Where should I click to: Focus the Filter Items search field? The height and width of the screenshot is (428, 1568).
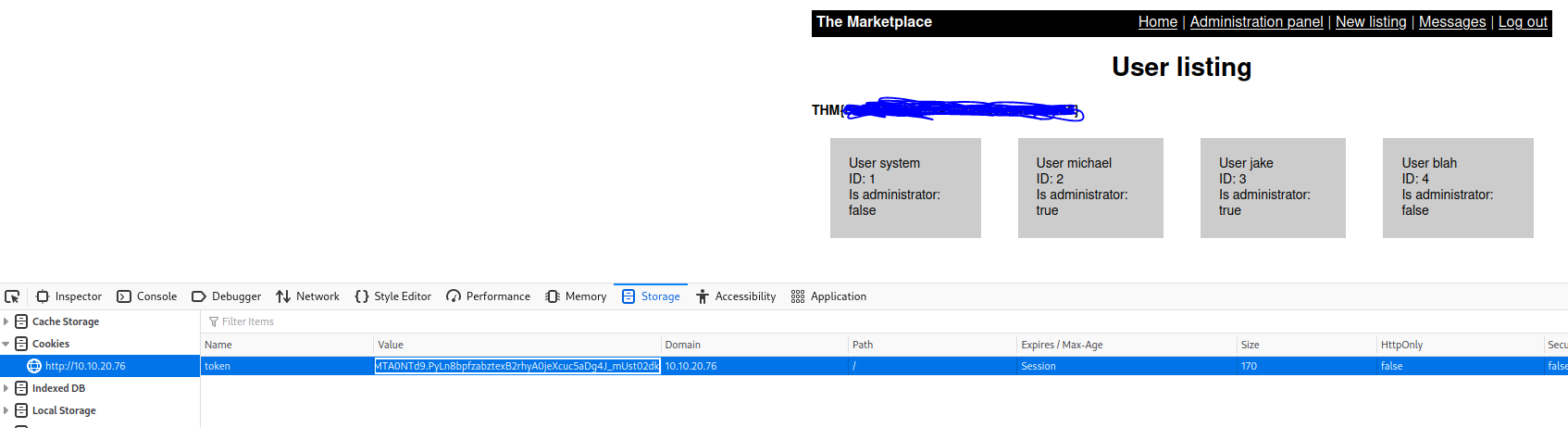[x=884, y=321]
